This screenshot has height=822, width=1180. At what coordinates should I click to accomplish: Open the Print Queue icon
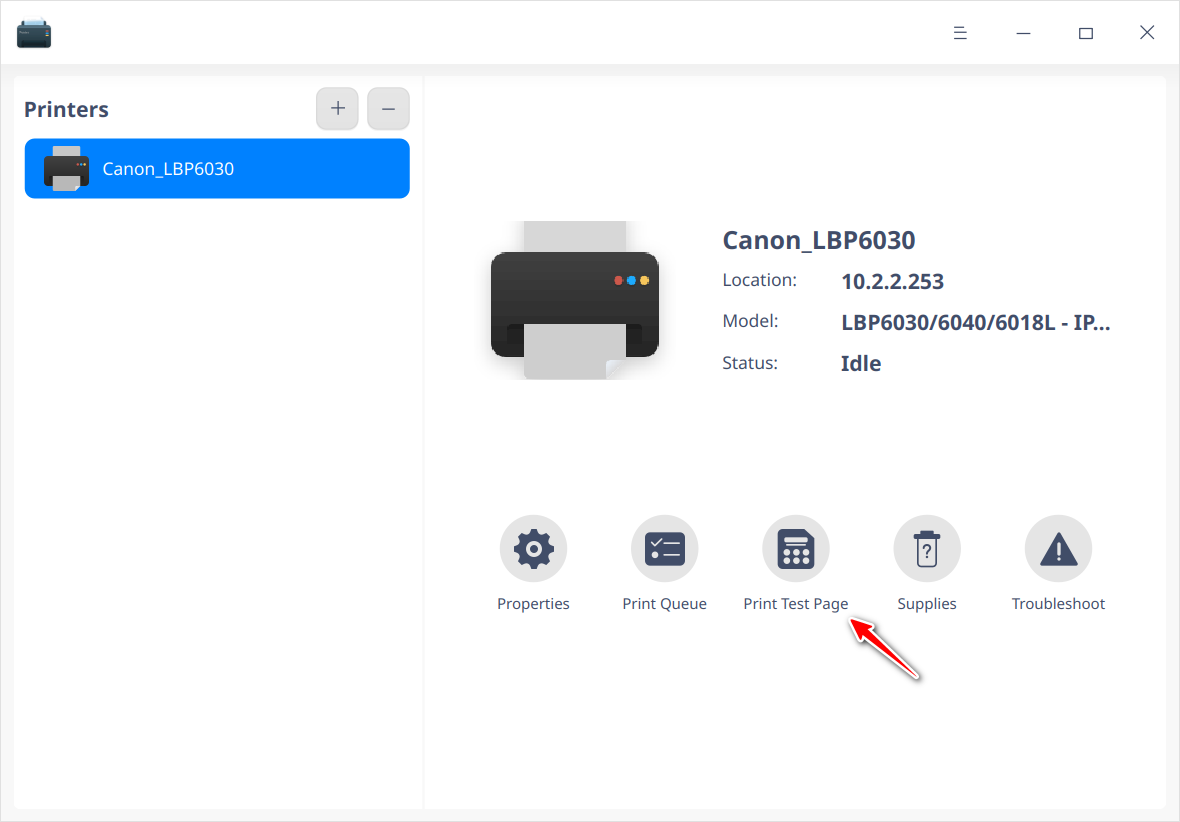click(664, 549)
